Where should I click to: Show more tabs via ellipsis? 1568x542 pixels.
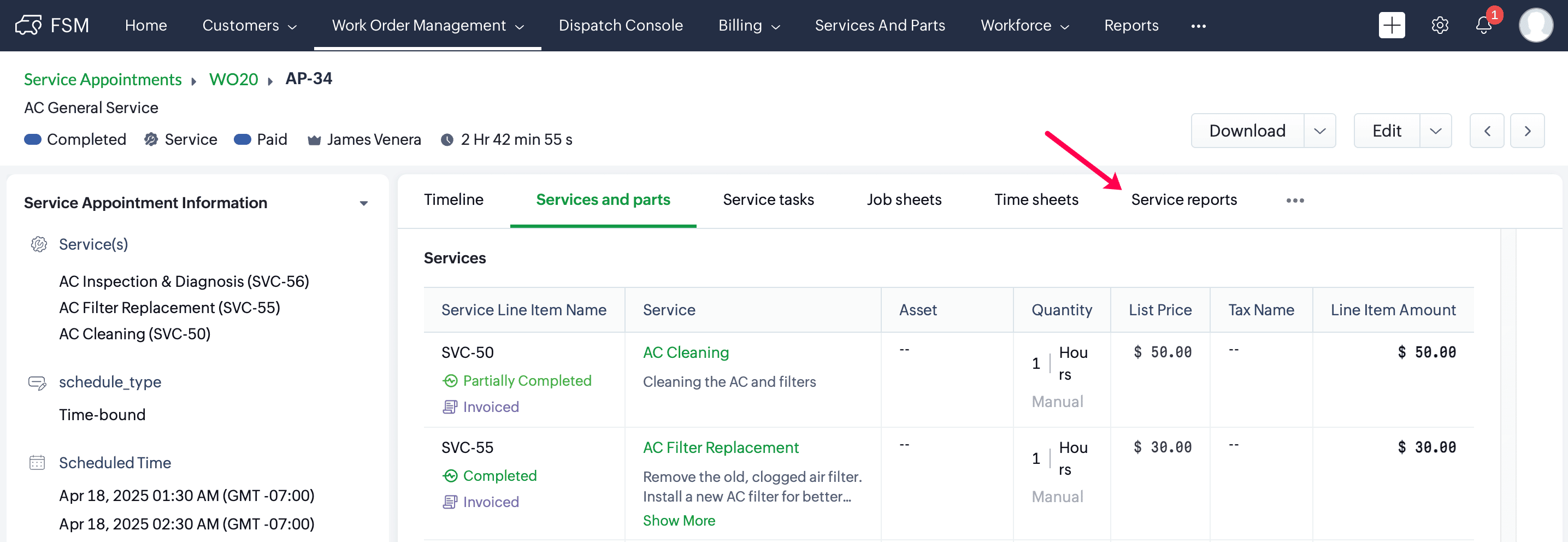click(1295, 201)
